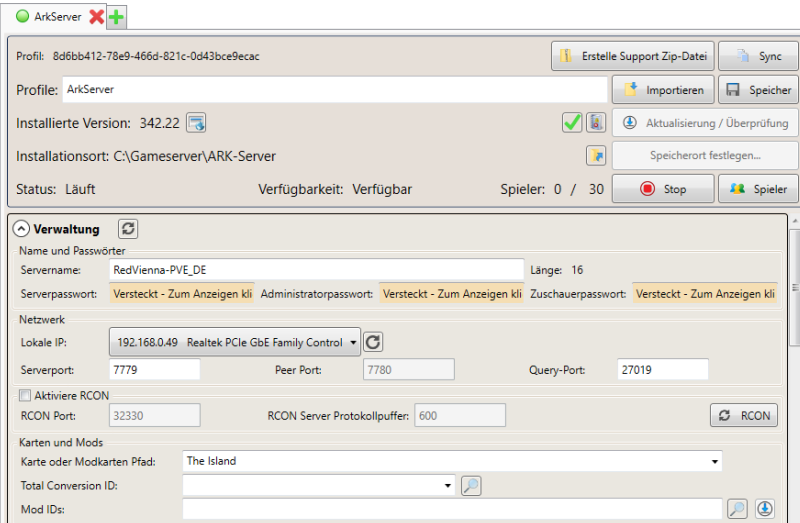This screenshot has width=800, height=523.
Task: Open Karte oder Modkarten Pfad dropdown
Action: [x=452, y=461]
